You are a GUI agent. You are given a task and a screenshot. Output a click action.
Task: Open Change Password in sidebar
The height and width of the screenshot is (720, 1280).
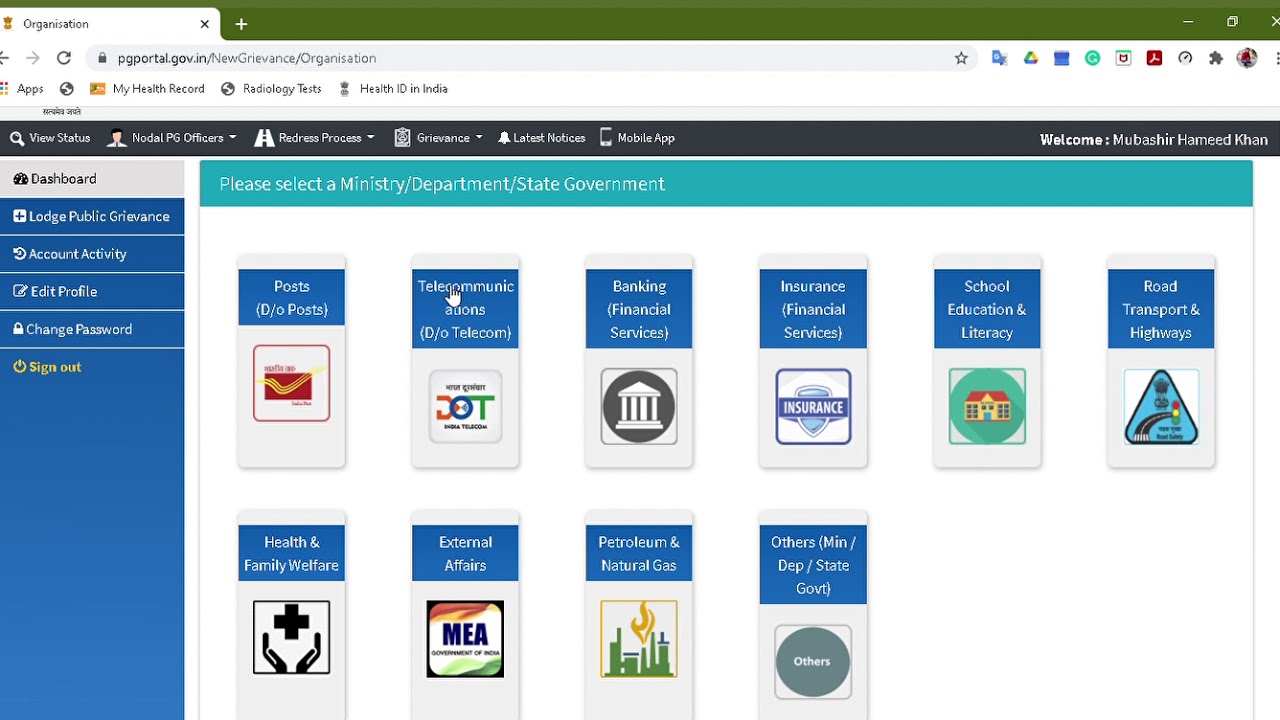click(92, 329)
